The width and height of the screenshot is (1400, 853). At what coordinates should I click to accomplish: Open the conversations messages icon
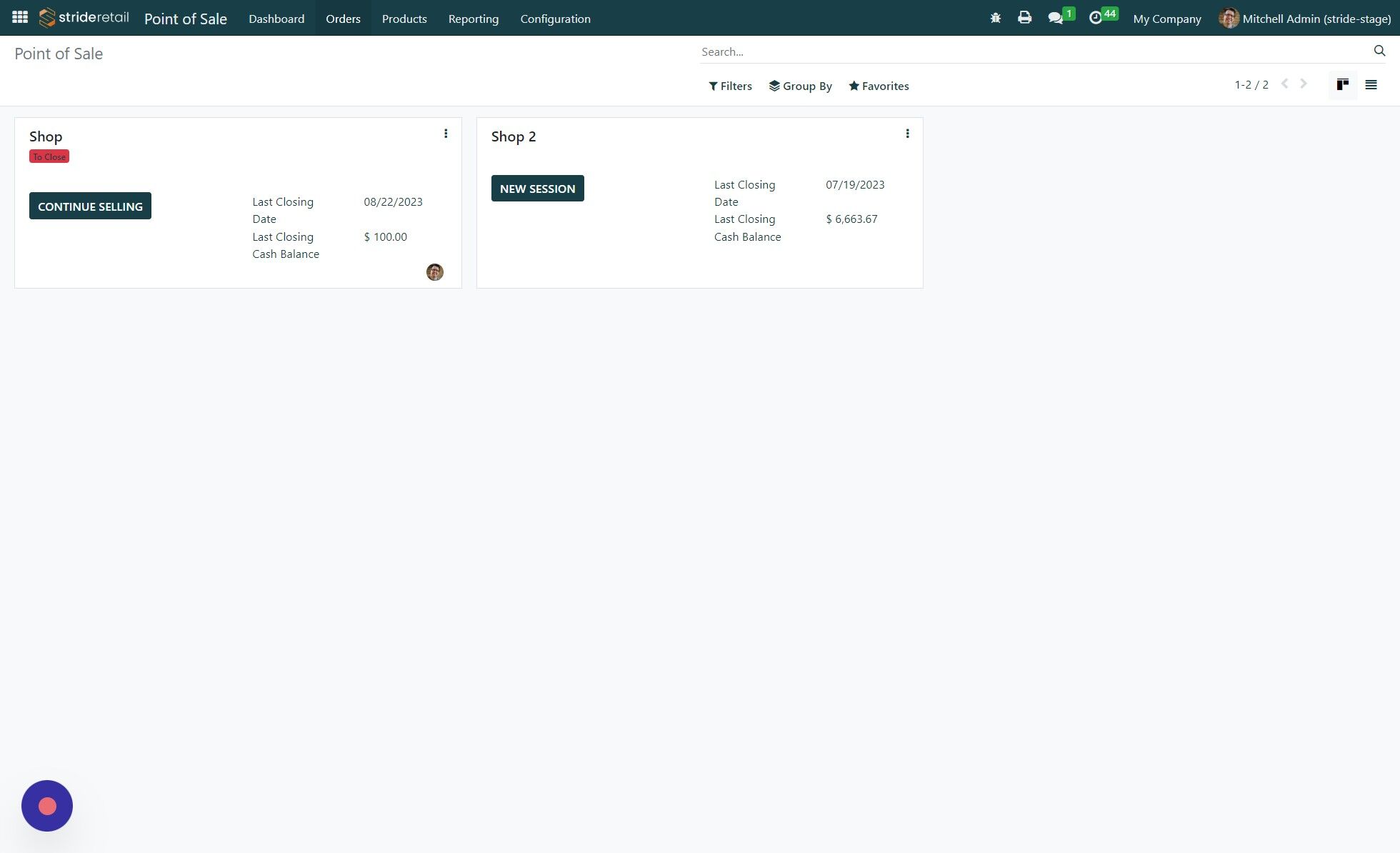tap(1056, 17)
